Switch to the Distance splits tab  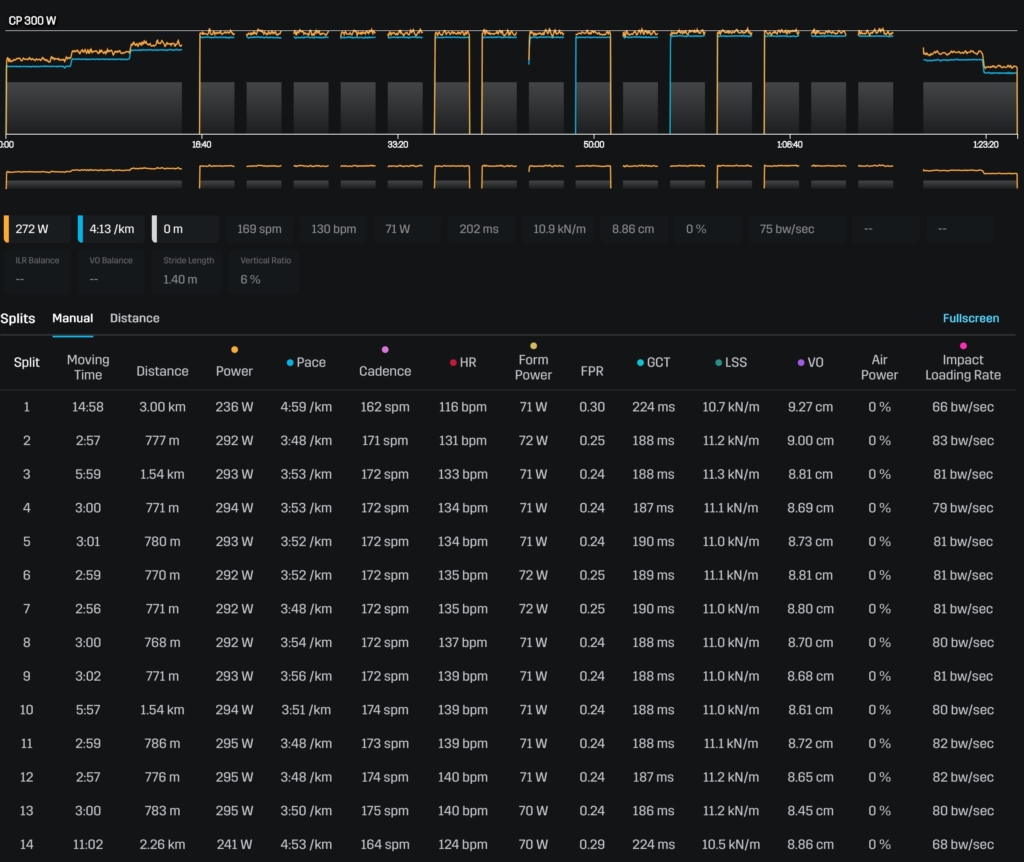[134, 318]
